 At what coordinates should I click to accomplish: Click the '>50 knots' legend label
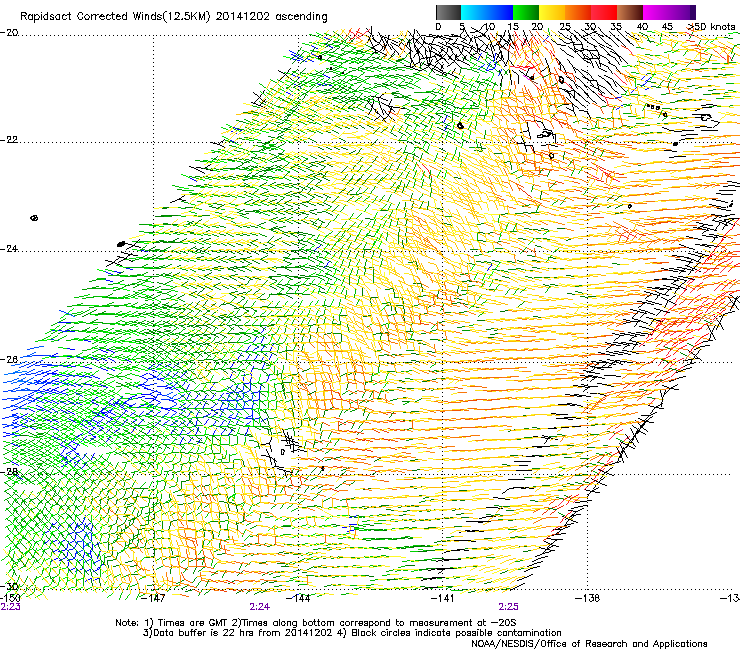pos(711,27)
